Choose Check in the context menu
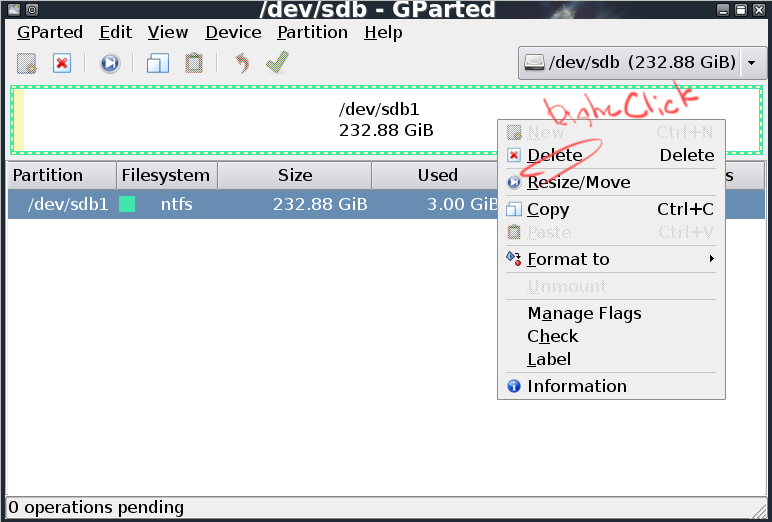Image resolution: width=772 pixels, height=522 pixels. 611,336
